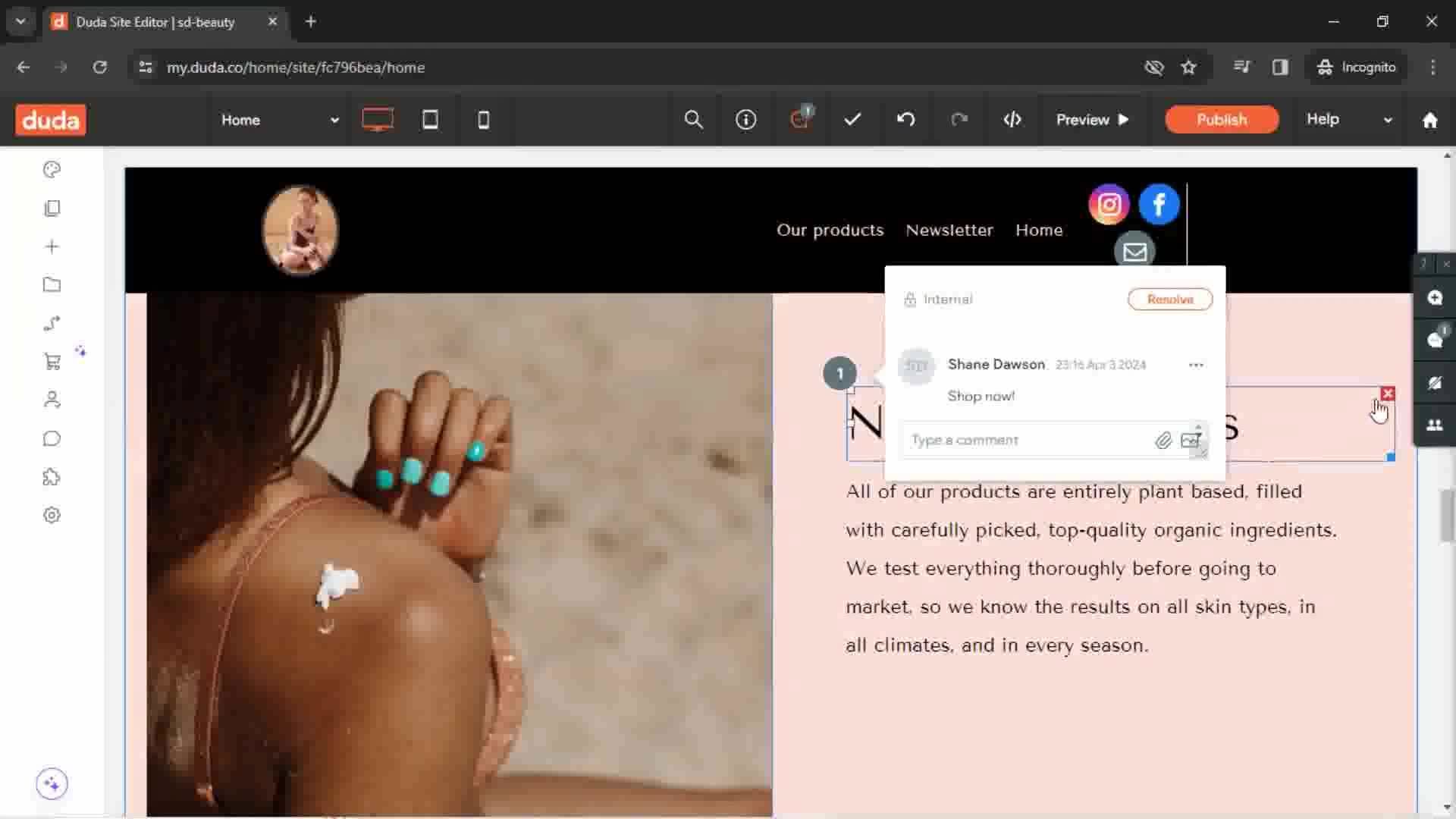Viewport: 1456px width, 819px height.
Task: Click the Home nav link on site
Action: (1039, 230)
